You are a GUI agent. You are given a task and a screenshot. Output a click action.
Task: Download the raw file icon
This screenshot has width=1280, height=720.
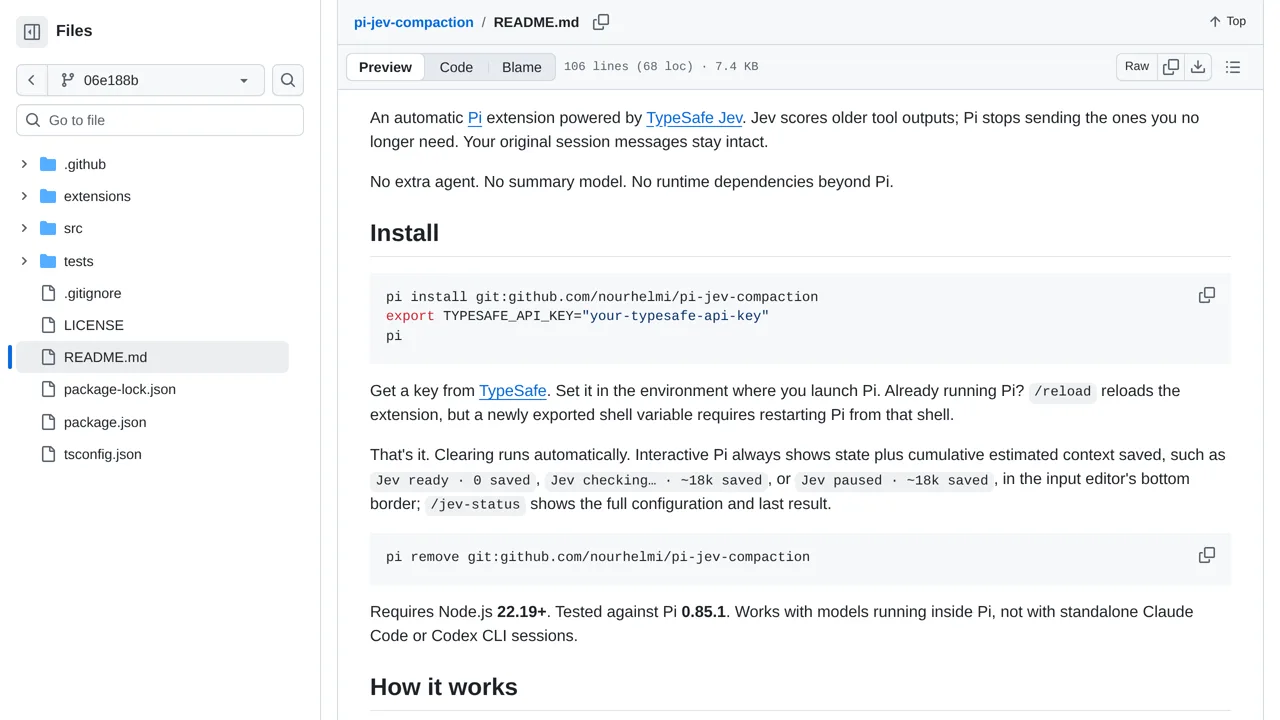(x=1198, y=67)
